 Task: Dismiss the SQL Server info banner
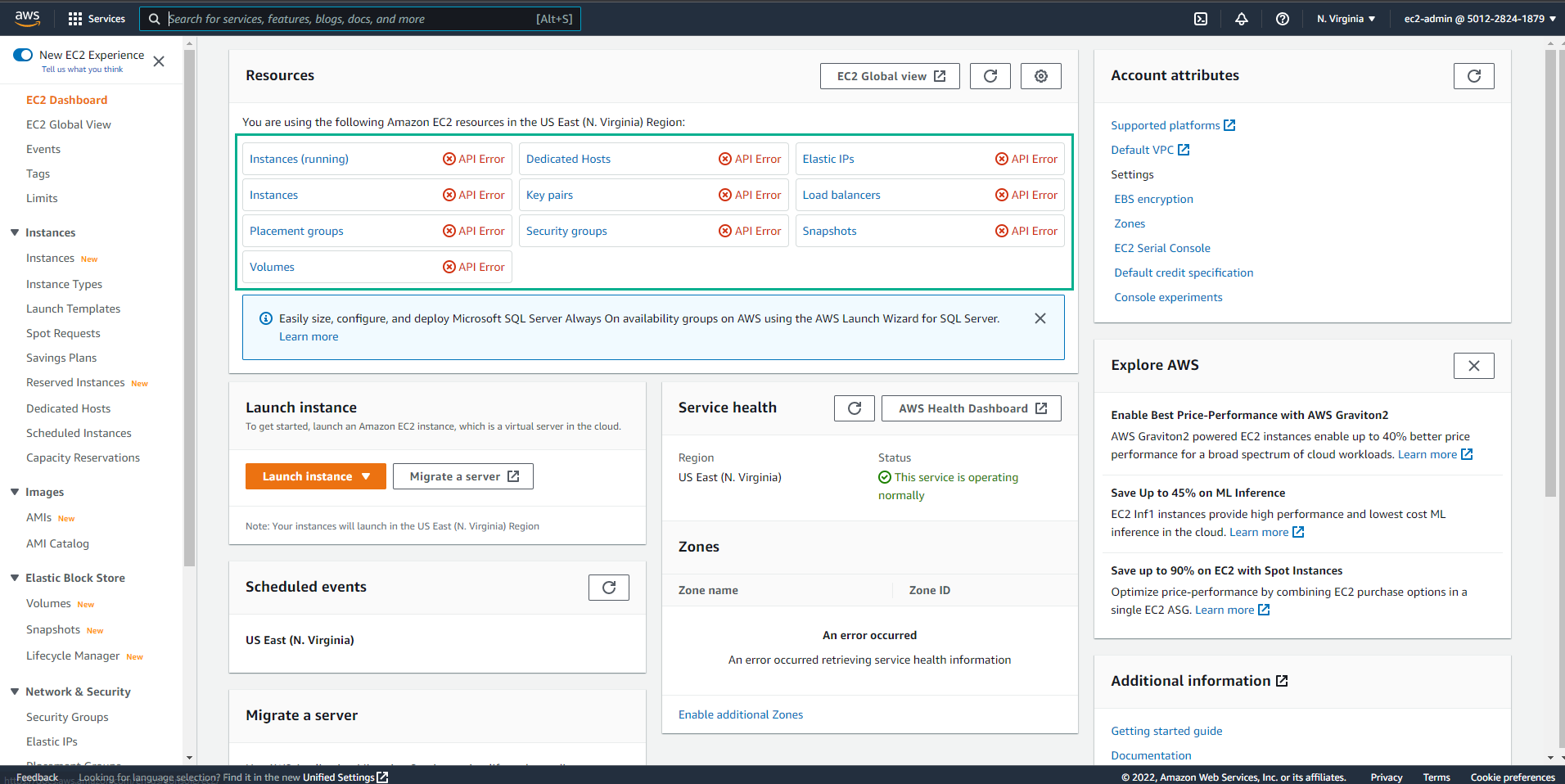[1040, 318]
